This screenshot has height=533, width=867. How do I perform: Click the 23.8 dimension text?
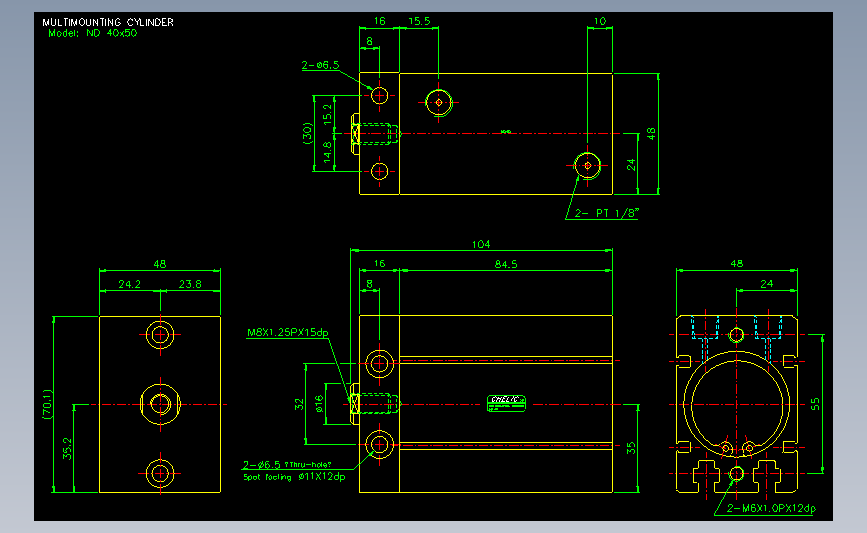pyautogui.click(x=190, y=284)
